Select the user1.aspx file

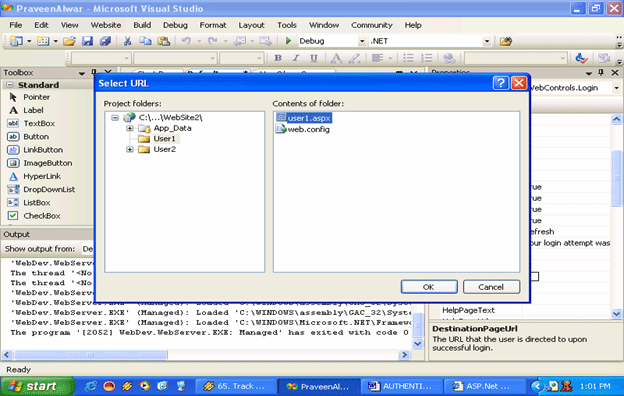(304, 118)
